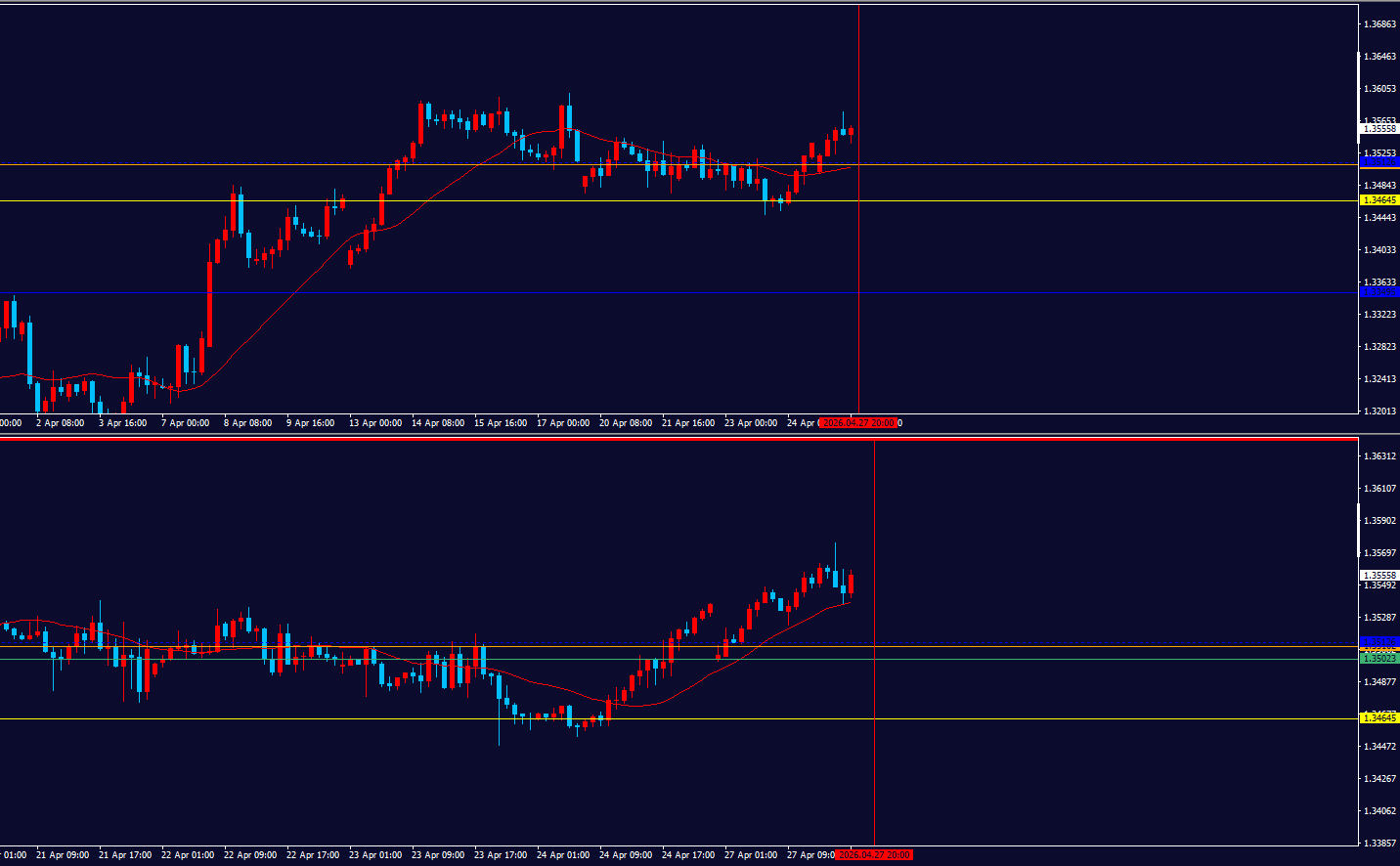
Task: Click the 1.36312 value on the lower price scale
Action: [x=1379, y=456]
